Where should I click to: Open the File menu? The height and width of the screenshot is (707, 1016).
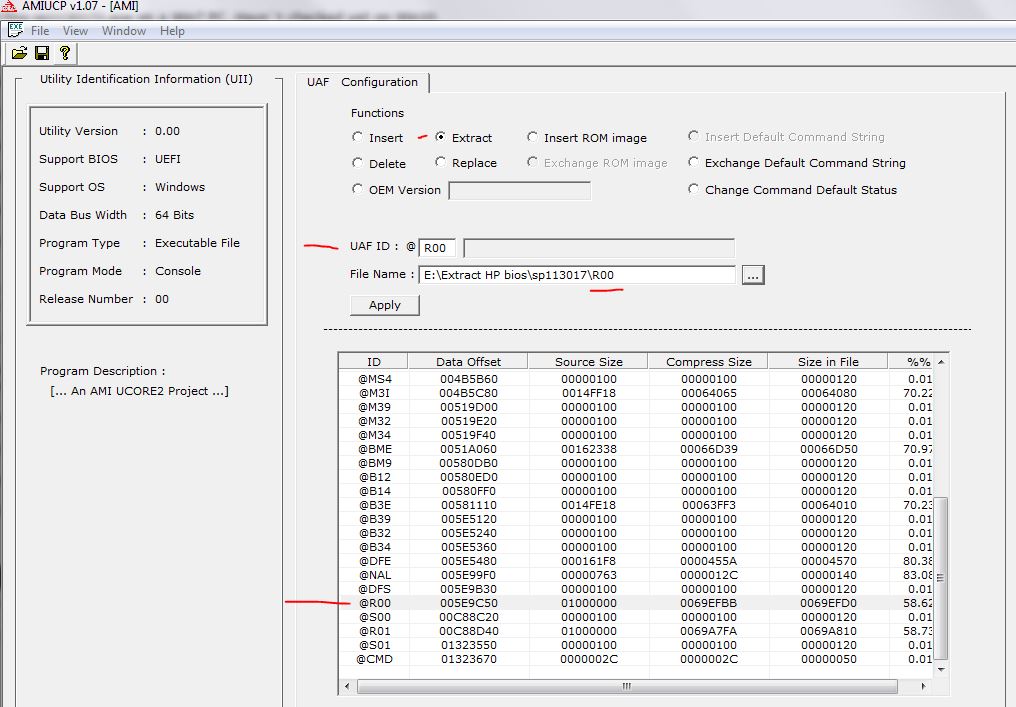(x=40, y=30)
